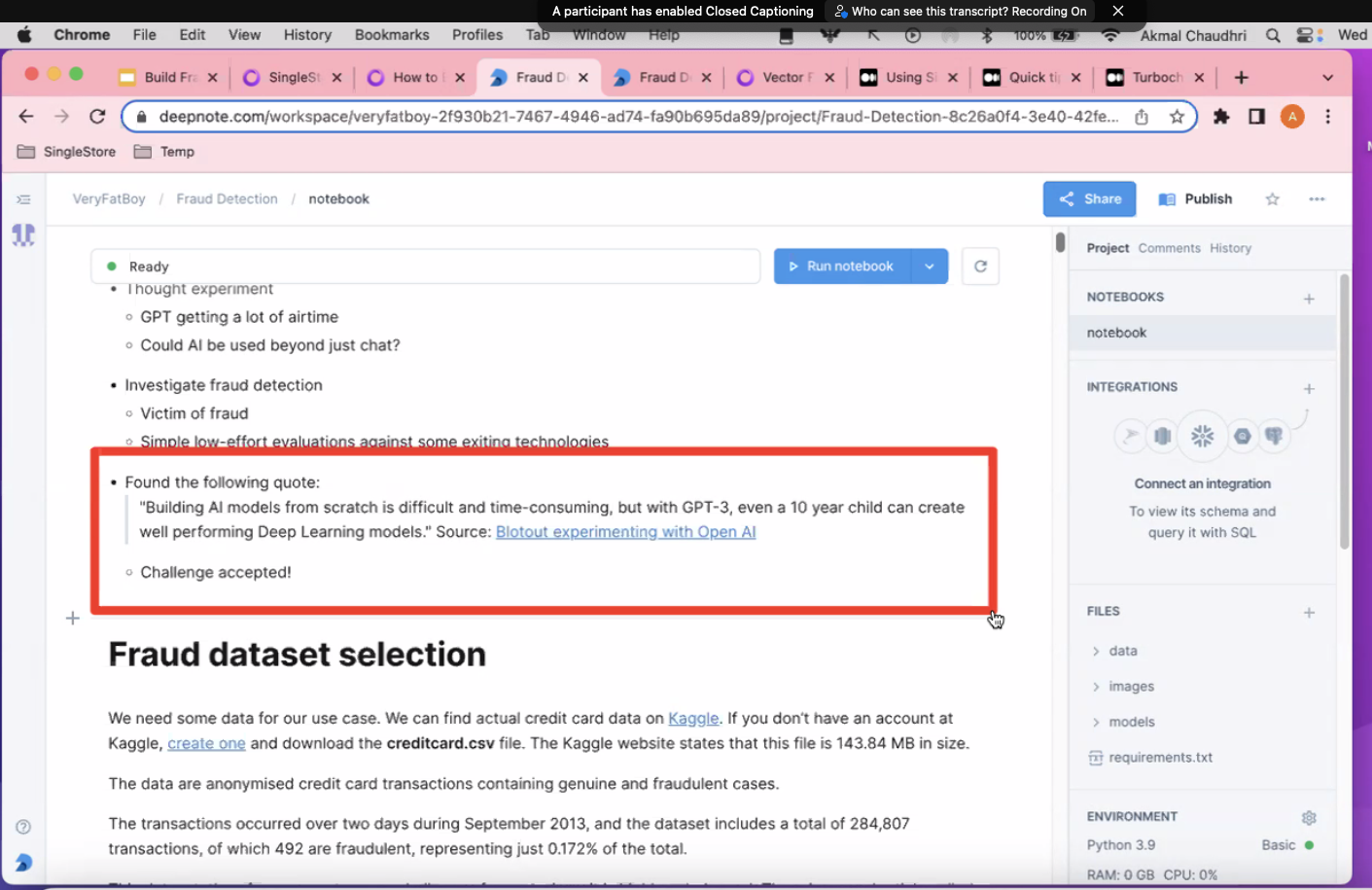
Task: Open Run notebook dropdown arrow
Action: pyautogui.click(x=930, y=267)
